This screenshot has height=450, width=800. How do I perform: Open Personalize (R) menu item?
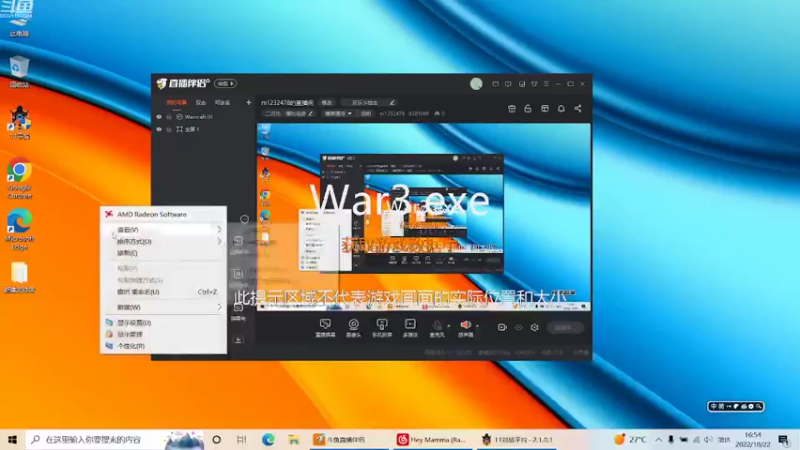[x=163, y=346]
